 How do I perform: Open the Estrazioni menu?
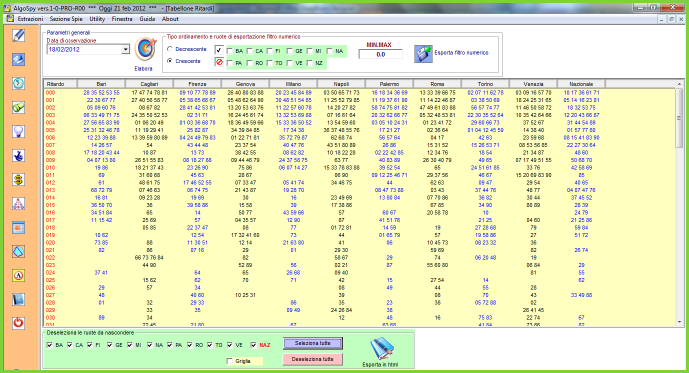tap(30, 19)
